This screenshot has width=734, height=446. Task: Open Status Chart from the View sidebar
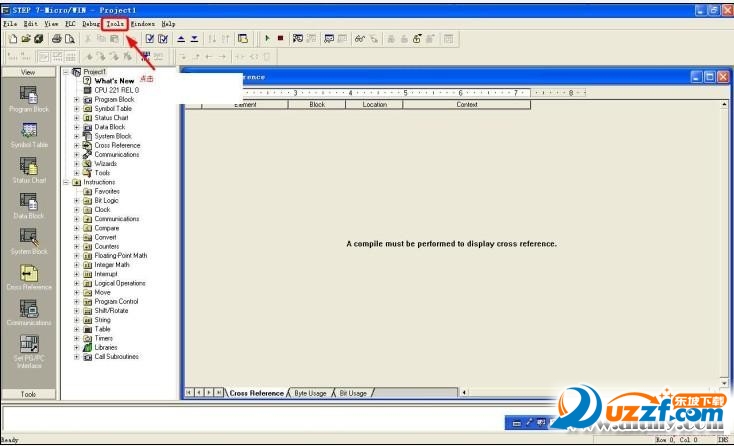click(29, 170)
